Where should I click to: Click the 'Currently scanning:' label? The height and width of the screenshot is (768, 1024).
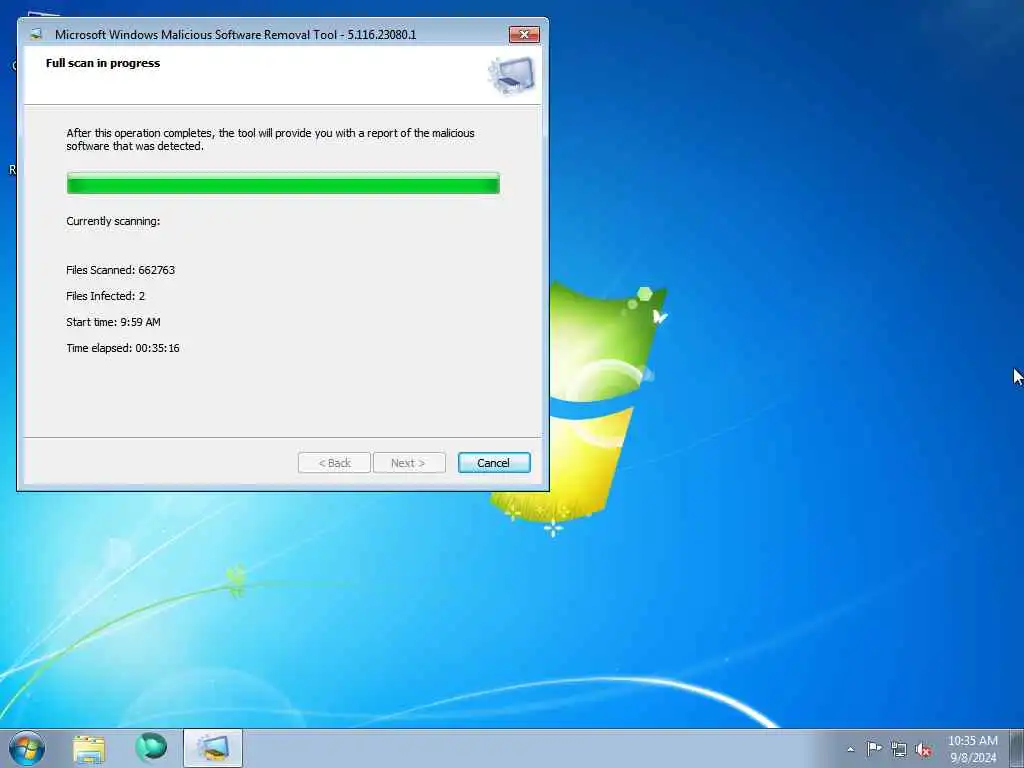click(x=113, y=221)
